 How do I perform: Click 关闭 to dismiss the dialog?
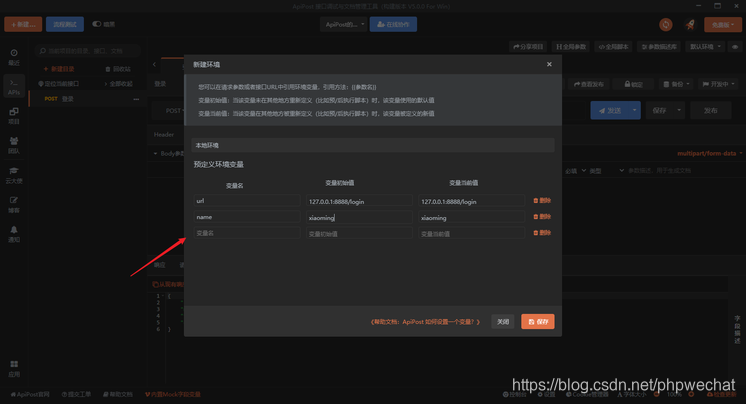click(x=503, y=322)
